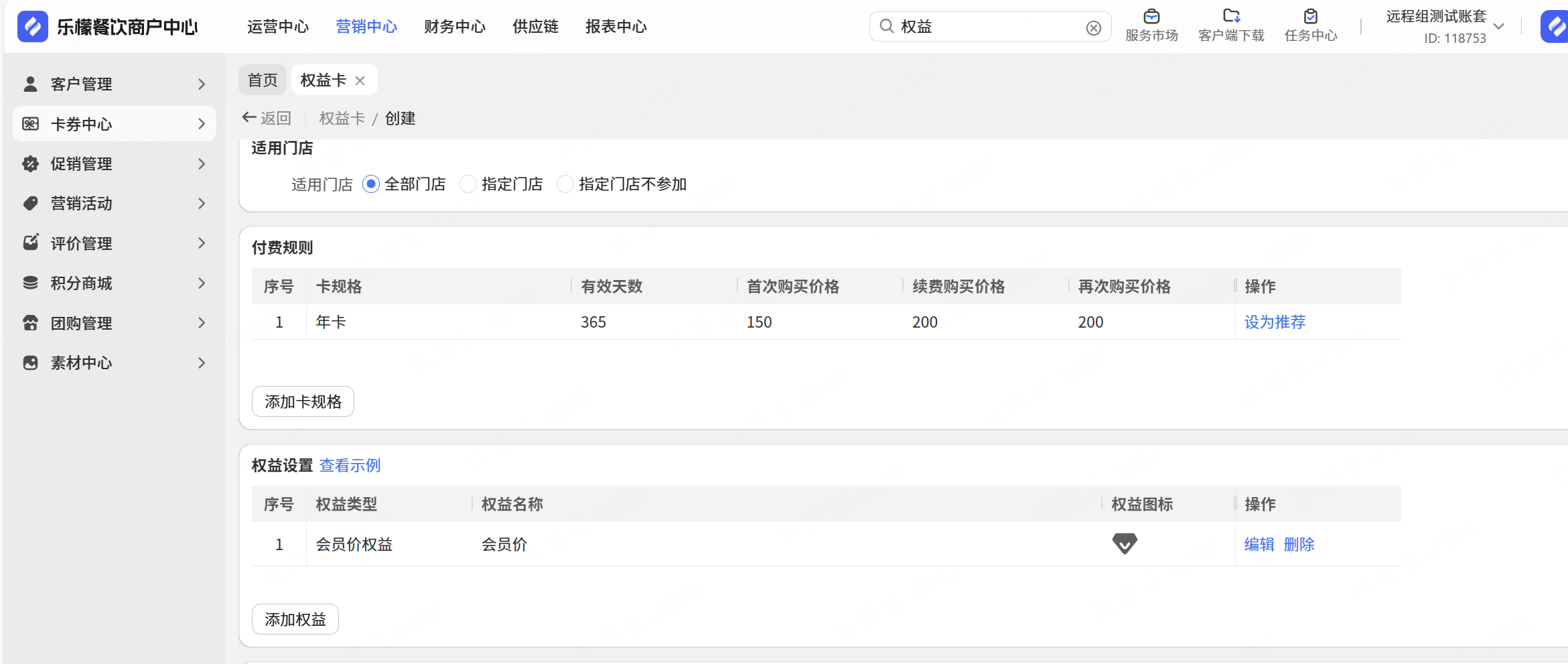1568x664 pixels.
Task: Click the 积分商城 sidebar icon
Action: (30, 283)
